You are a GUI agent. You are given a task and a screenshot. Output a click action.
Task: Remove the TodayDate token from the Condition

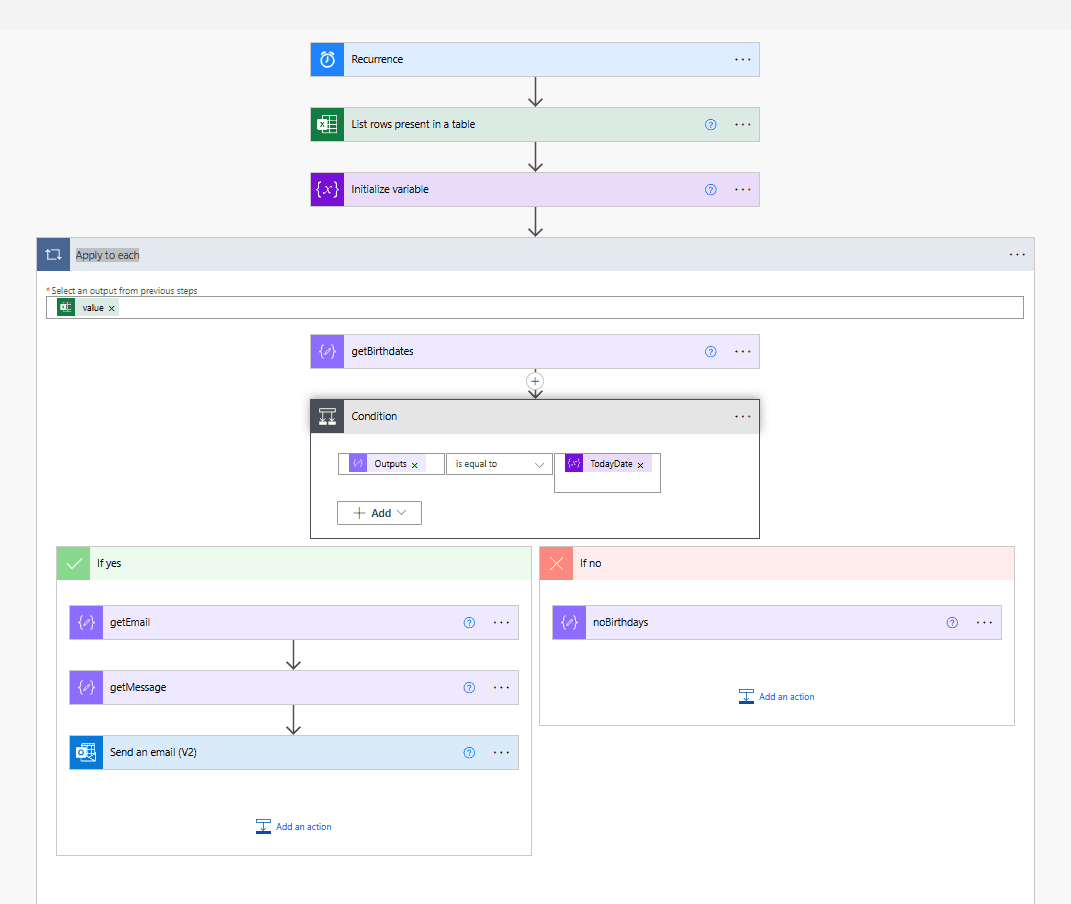point(640,463)
